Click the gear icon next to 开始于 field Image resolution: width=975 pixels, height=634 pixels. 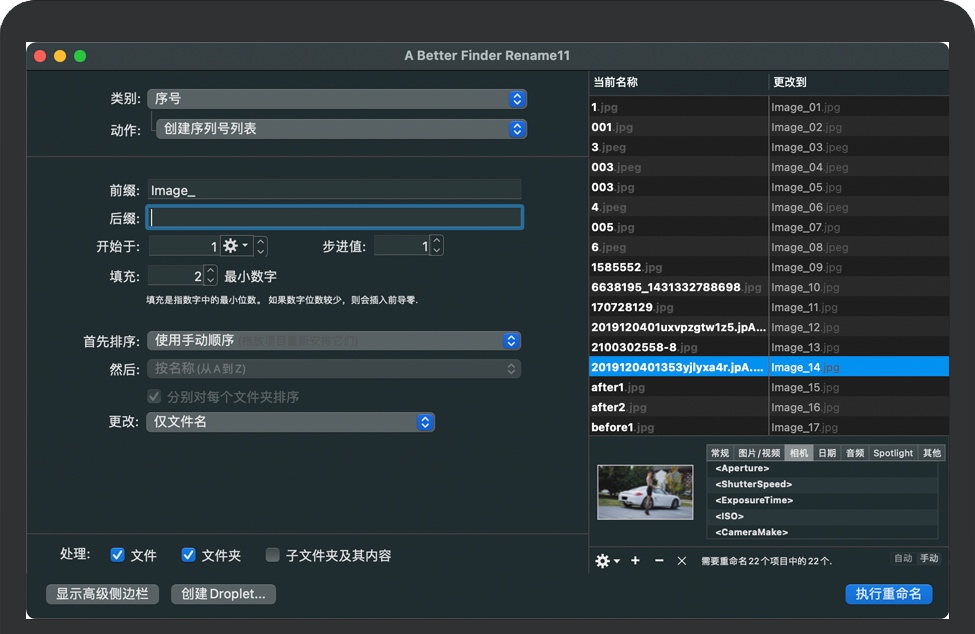tap(235, 246)
